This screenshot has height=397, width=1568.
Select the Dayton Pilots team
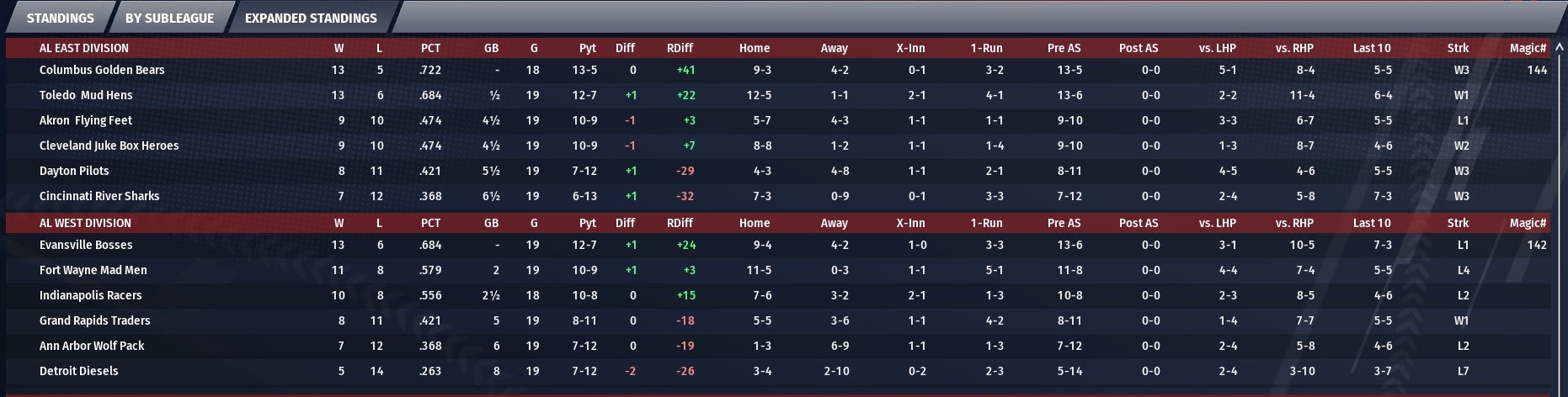(x=74, y=171)
